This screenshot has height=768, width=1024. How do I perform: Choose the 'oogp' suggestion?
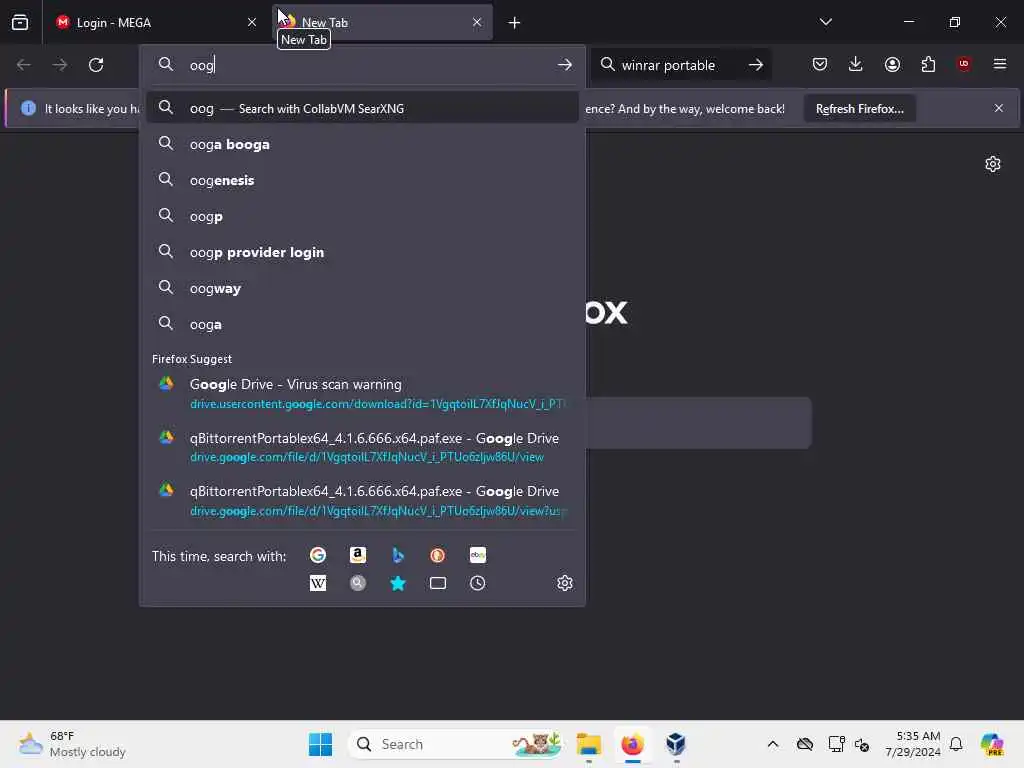coord(362,216)
